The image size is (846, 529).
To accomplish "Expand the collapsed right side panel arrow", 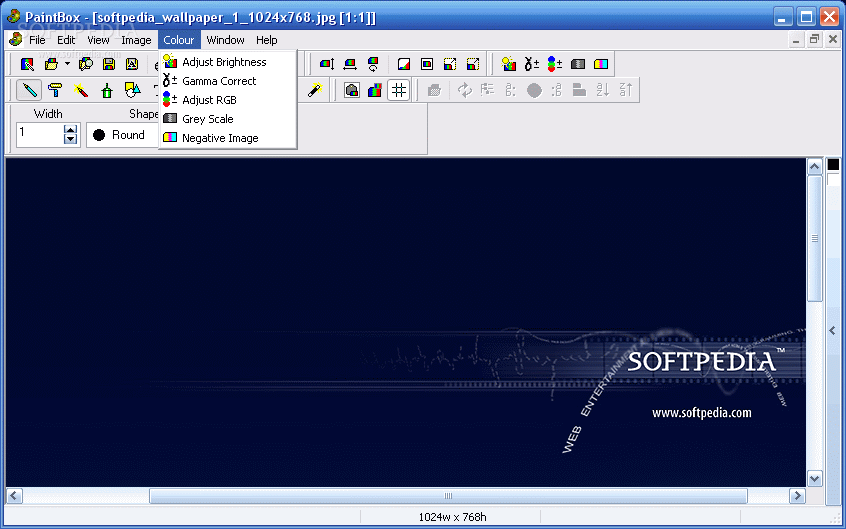I will coord(833,330).
